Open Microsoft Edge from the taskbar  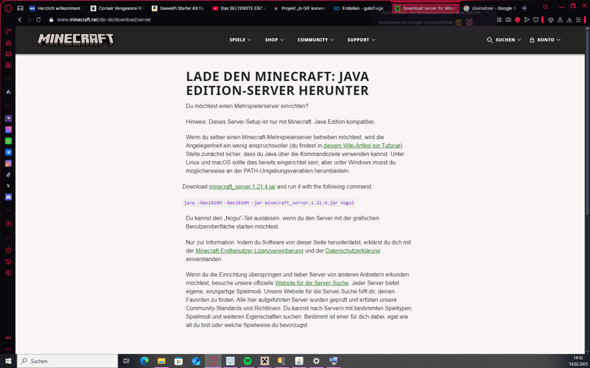pos(144,361)
